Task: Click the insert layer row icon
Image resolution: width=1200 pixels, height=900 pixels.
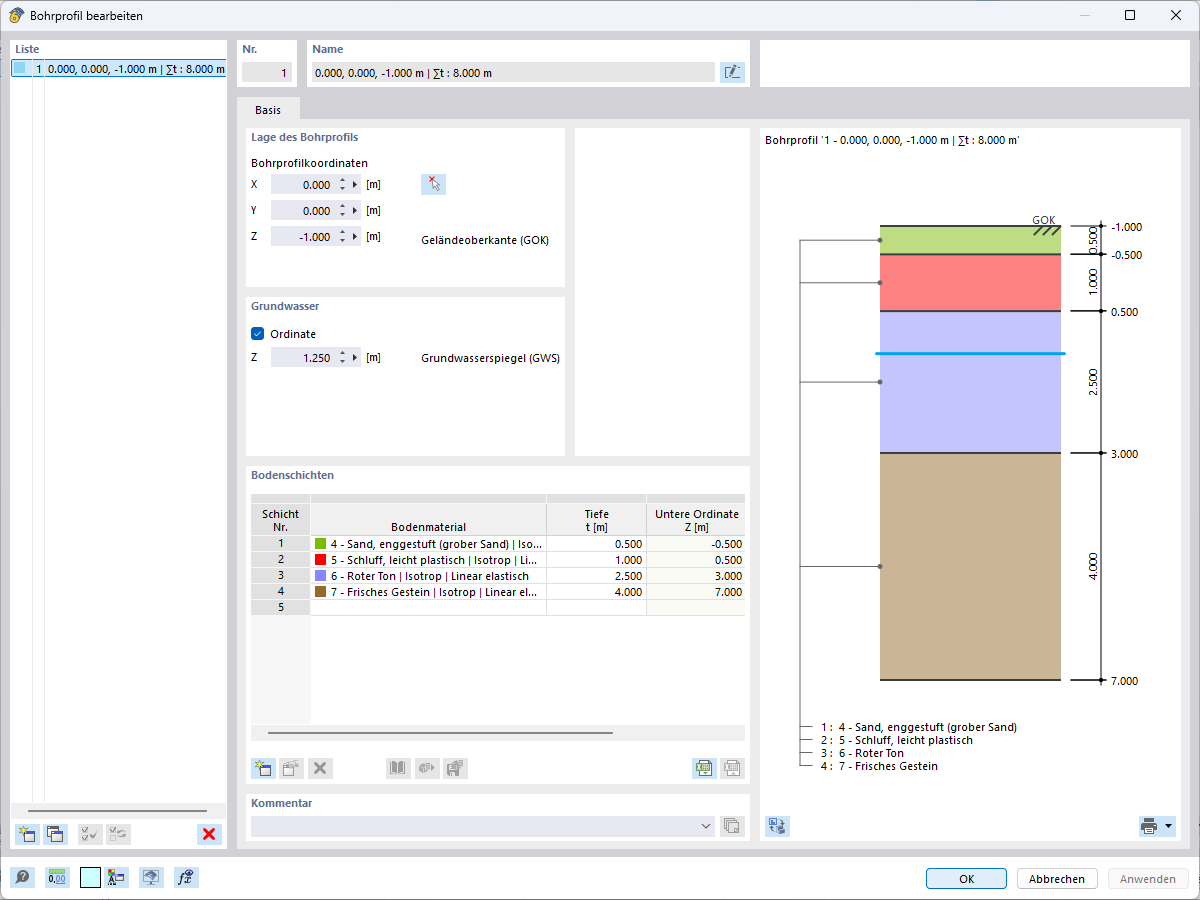Action: pyautogui.click(x=292, y=768)
